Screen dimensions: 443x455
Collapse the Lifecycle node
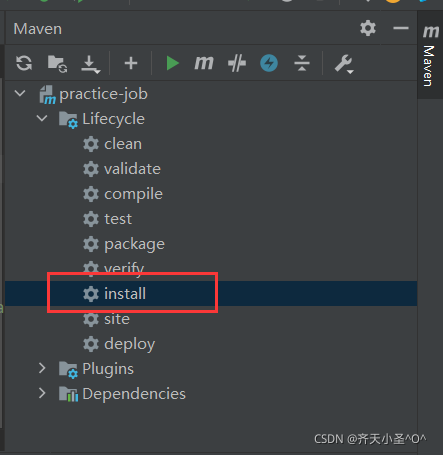42,118
